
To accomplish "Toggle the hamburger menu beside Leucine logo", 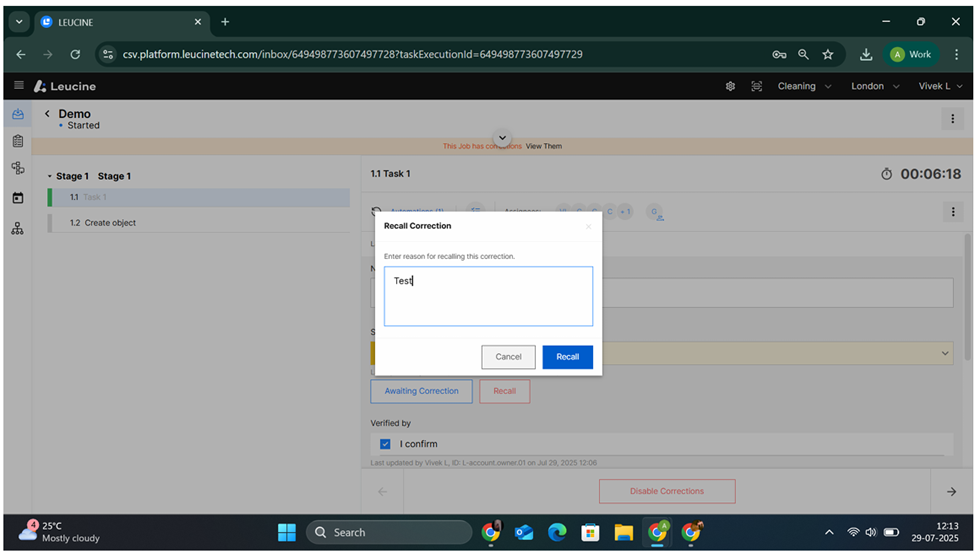I will [x=19, y=86].
